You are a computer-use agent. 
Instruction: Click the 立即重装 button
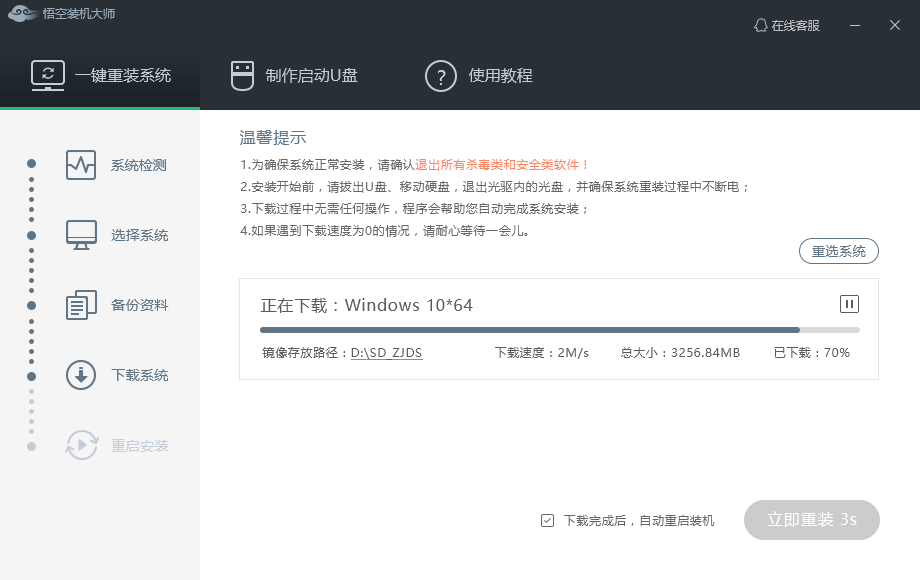click(x=811, y=520)
